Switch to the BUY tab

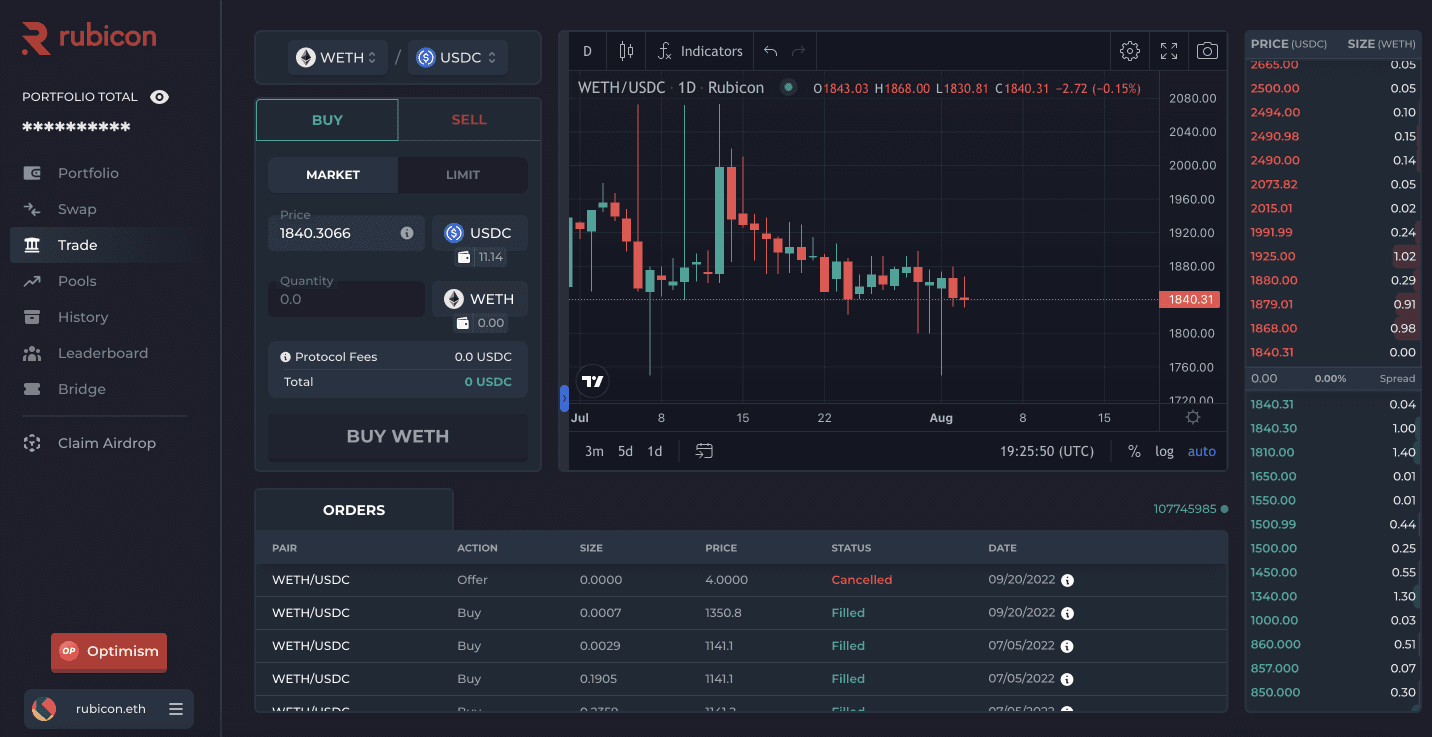(x=327, y=120)
